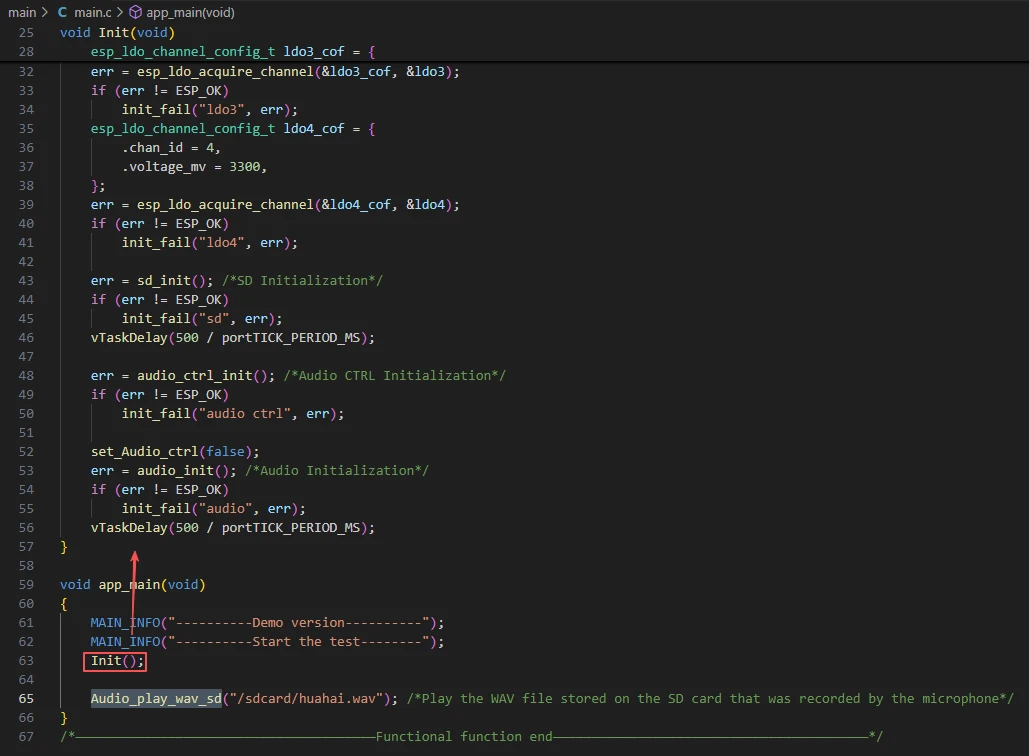Click the C file icon in breadcrumb
1029x756 pixels.
click(x=63, y=13)
